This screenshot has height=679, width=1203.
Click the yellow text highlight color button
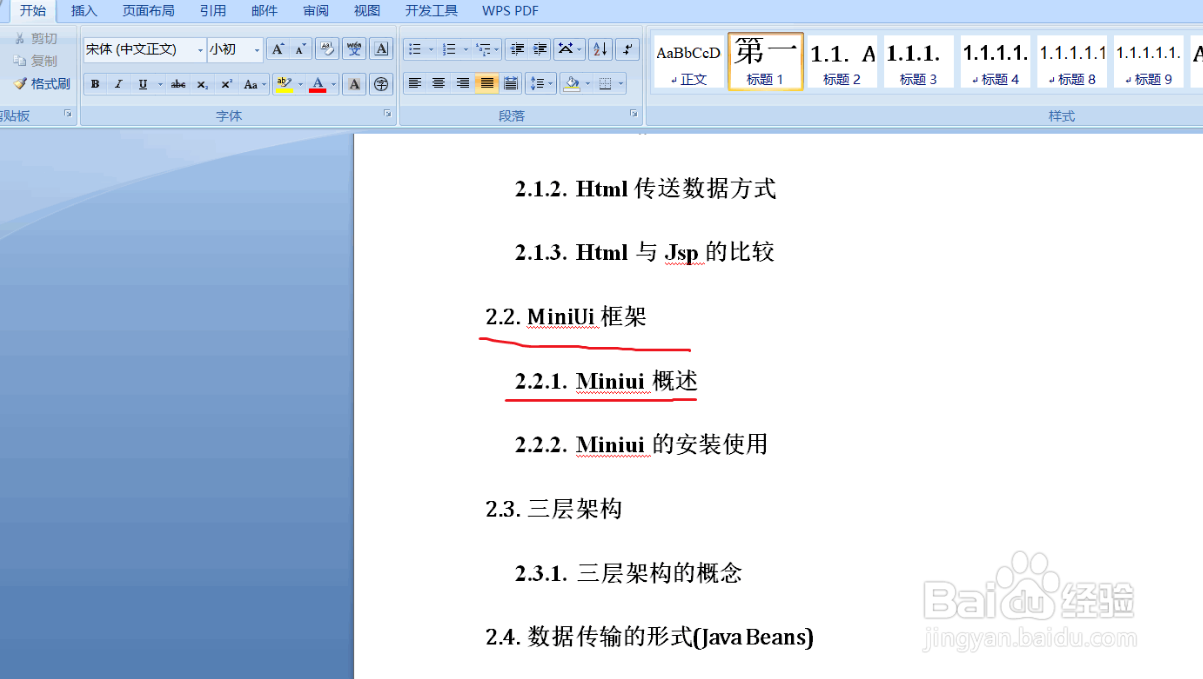[284, 84]
